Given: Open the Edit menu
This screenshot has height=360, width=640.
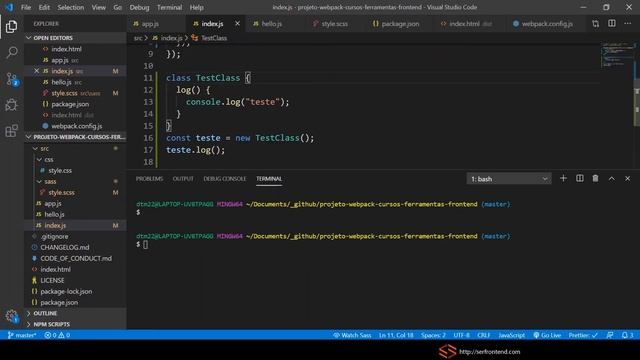Looking at the screenshot, I should [x=44, y=7].
